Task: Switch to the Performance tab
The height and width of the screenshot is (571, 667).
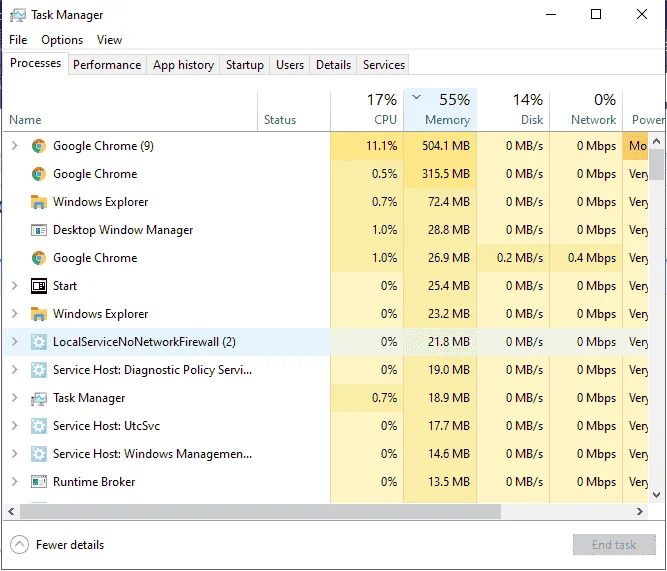Action: 107,65
